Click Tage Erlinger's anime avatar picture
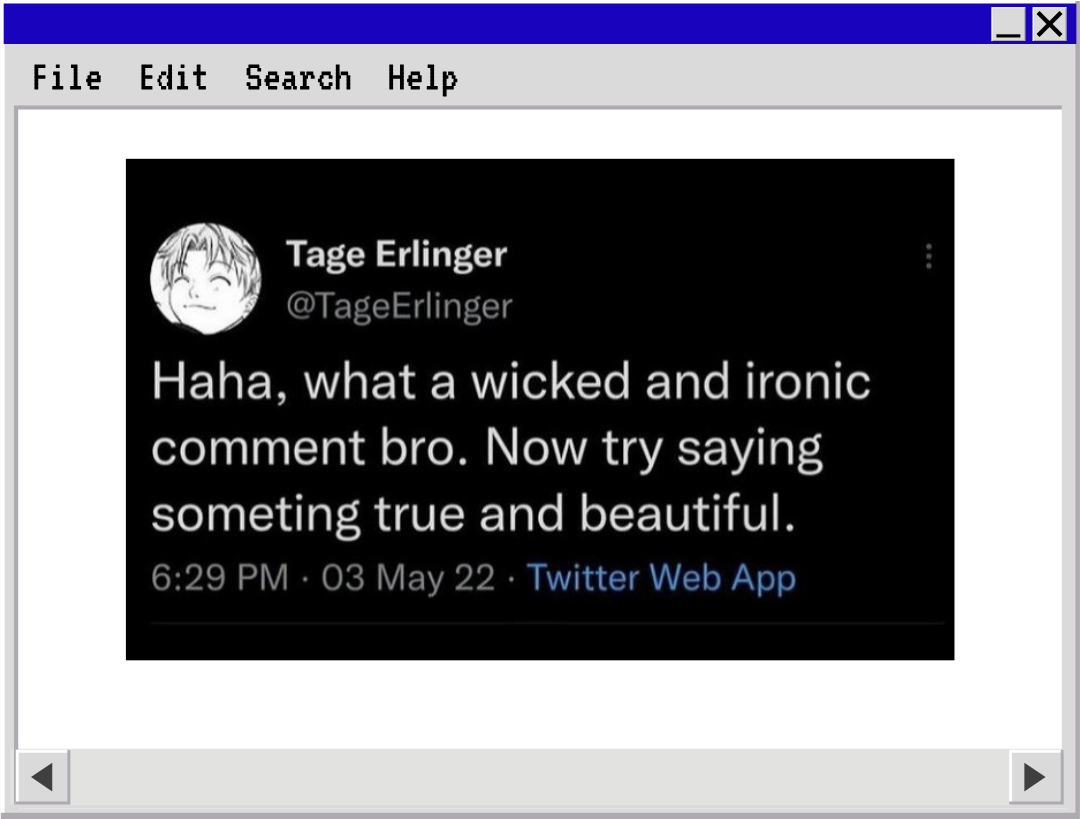Image resolution: width=1080 pixels, height=819 pixels. click(205, 278)
